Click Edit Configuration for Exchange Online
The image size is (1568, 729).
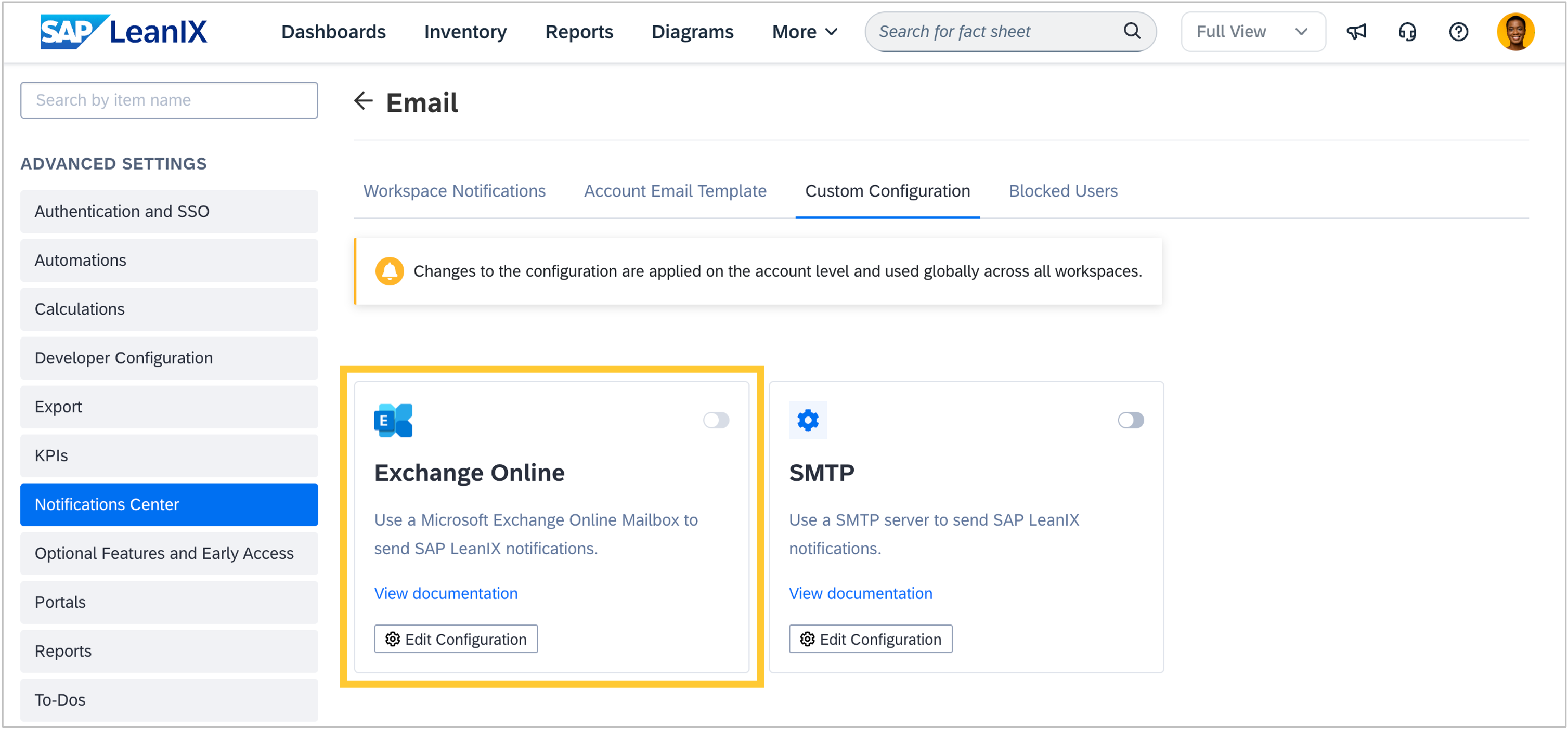coord(456,639)
